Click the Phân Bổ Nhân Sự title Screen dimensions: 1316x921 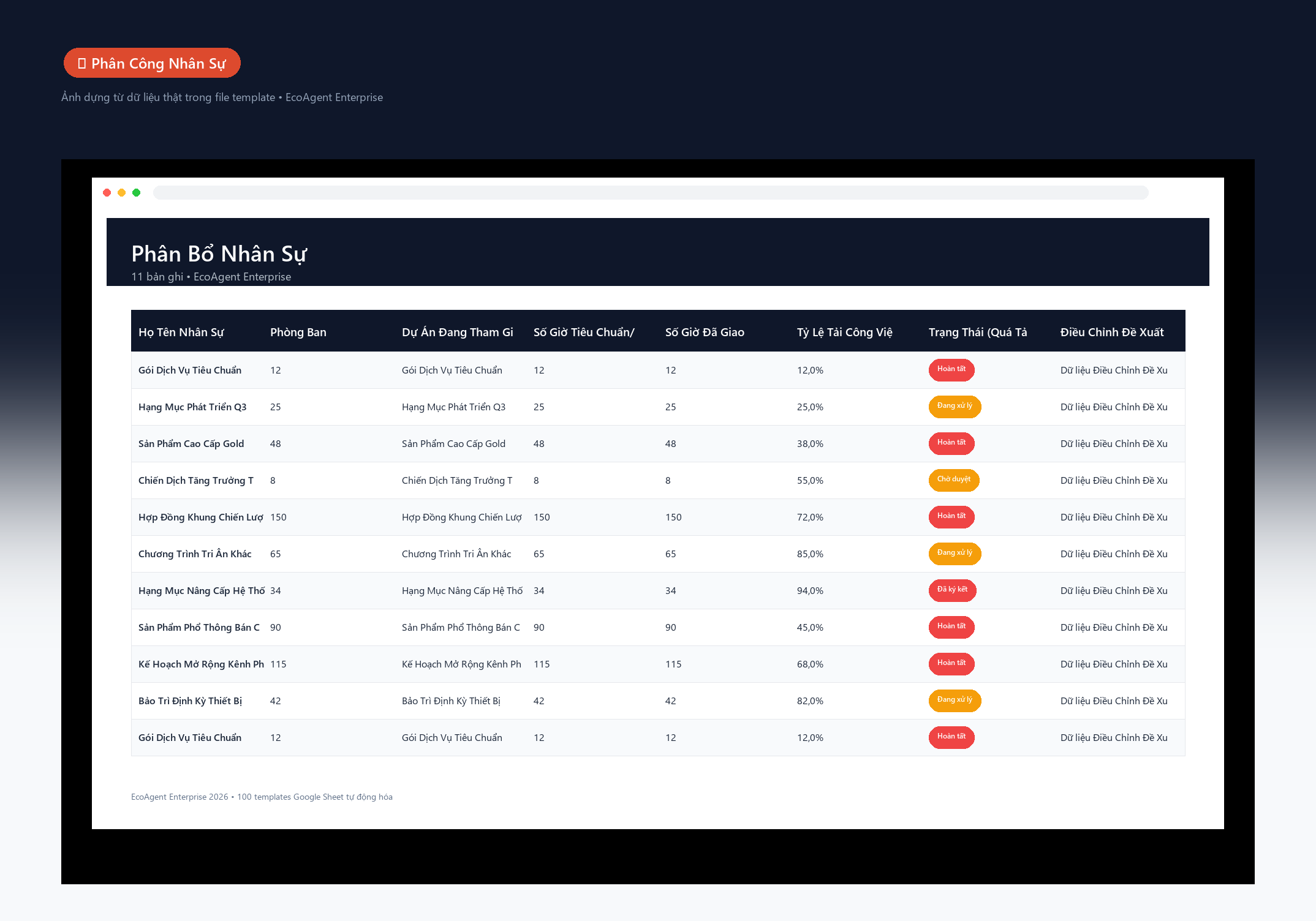[x=219, y=254]
